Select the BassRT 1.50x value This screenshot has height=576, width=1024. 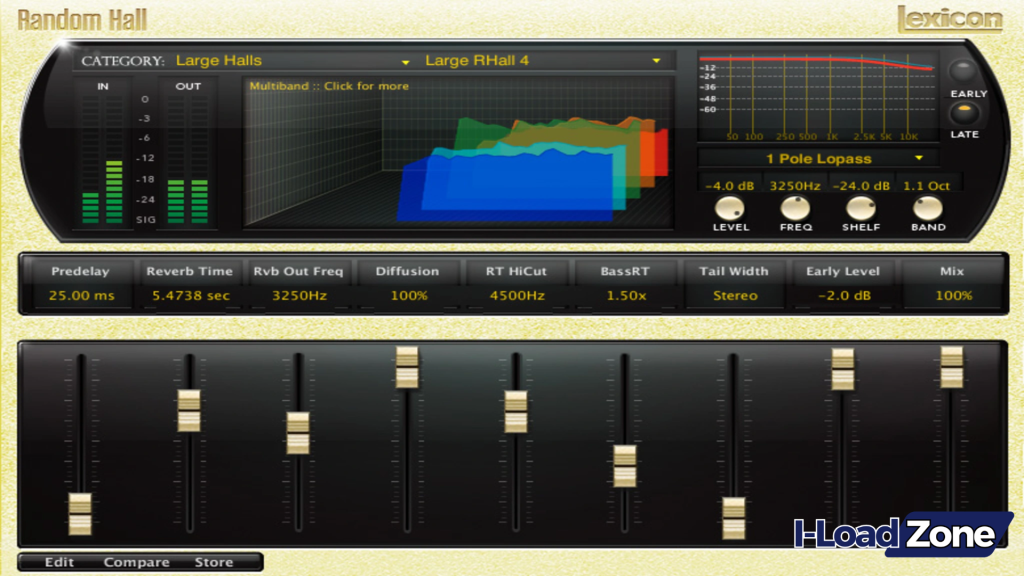[x=626, y=296]
